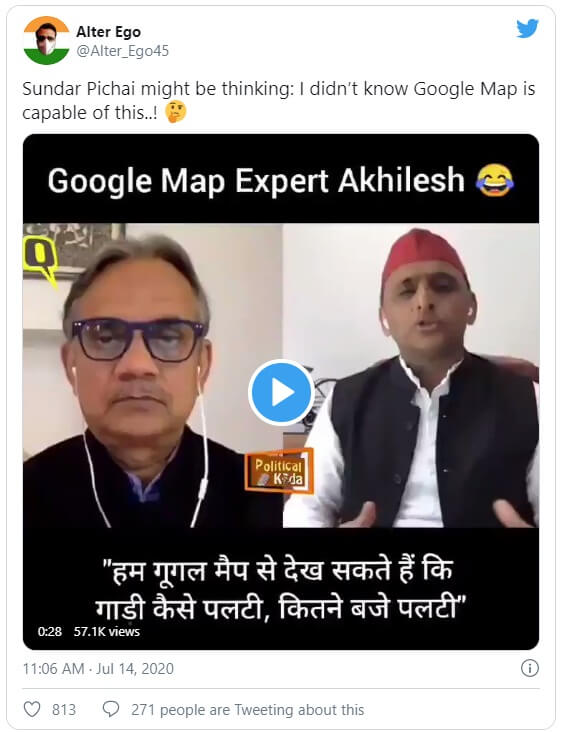Click the thinking face emoji in tweet
The width and height of the screenshot is (561, 732).
click(x=176, y=113)
